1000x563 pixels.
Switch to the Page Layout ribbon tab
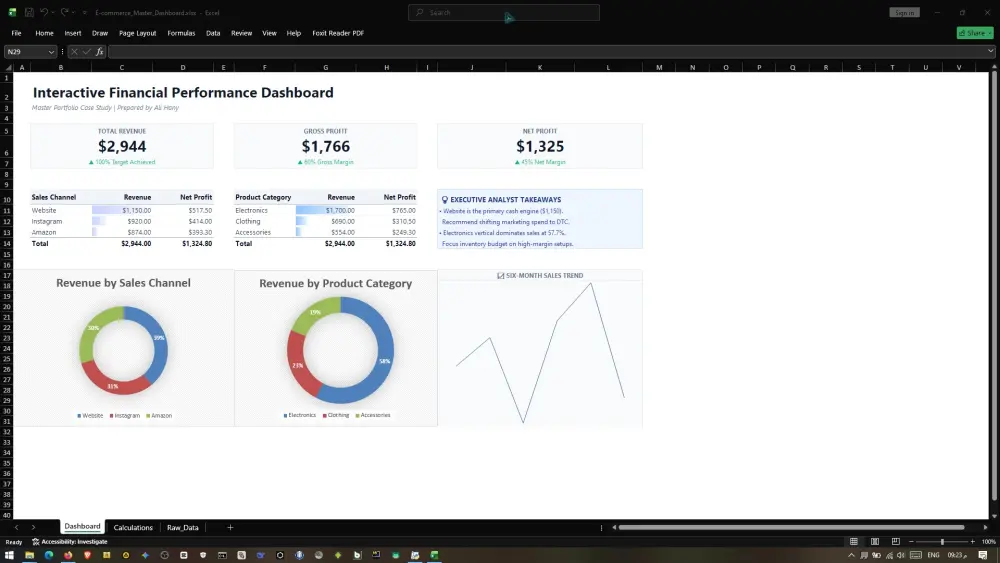(x=137, y=33)
